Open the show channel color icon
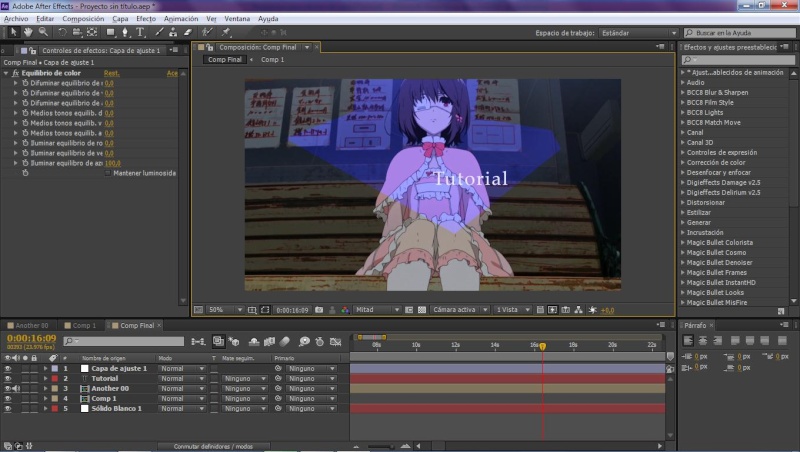This screenshot has height=452, width=800. tap(345, 310)
